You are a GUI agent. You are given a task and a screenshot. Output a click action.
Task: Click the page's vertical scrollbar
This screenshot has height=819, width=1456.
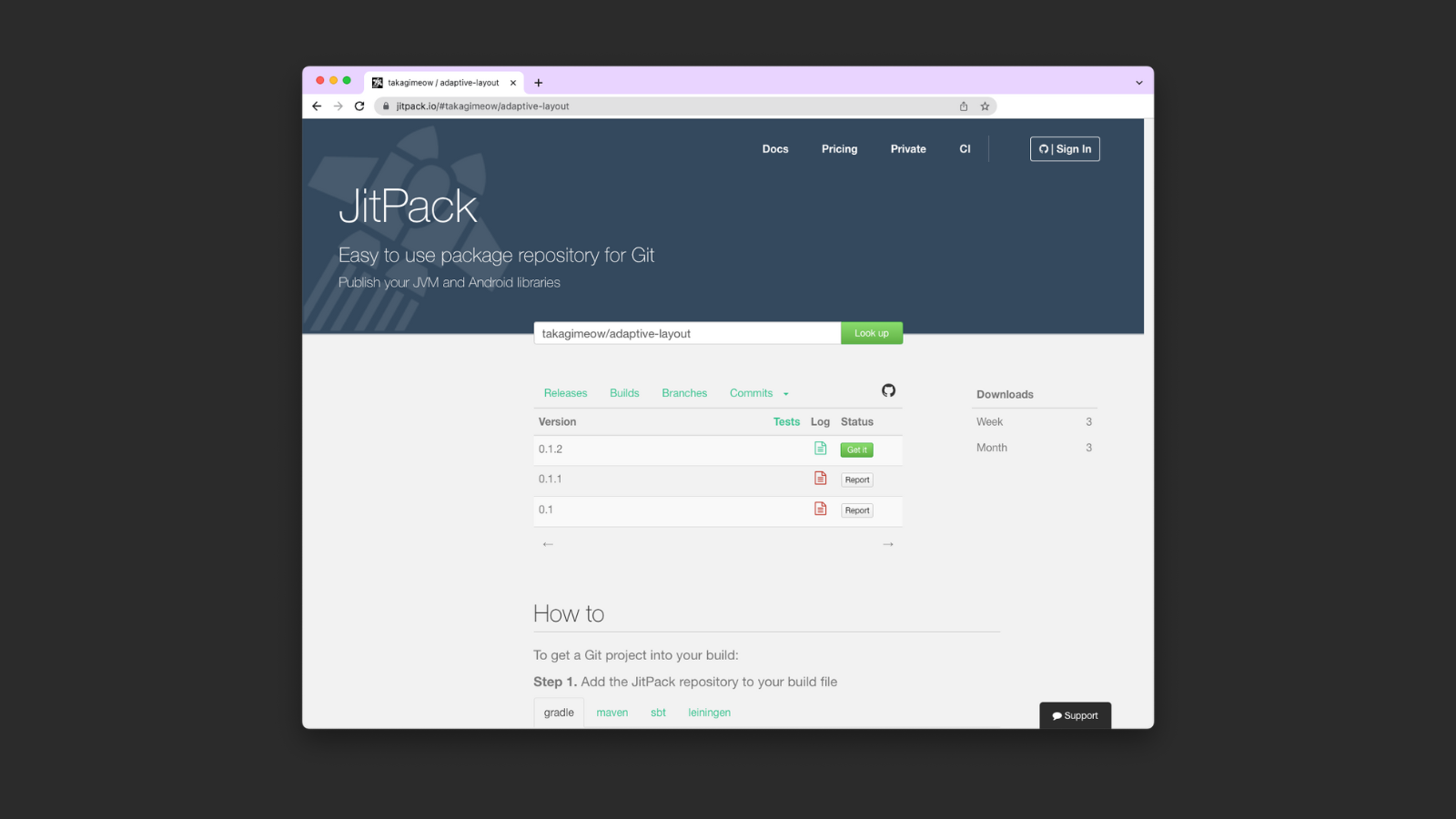pos(1148,423)
